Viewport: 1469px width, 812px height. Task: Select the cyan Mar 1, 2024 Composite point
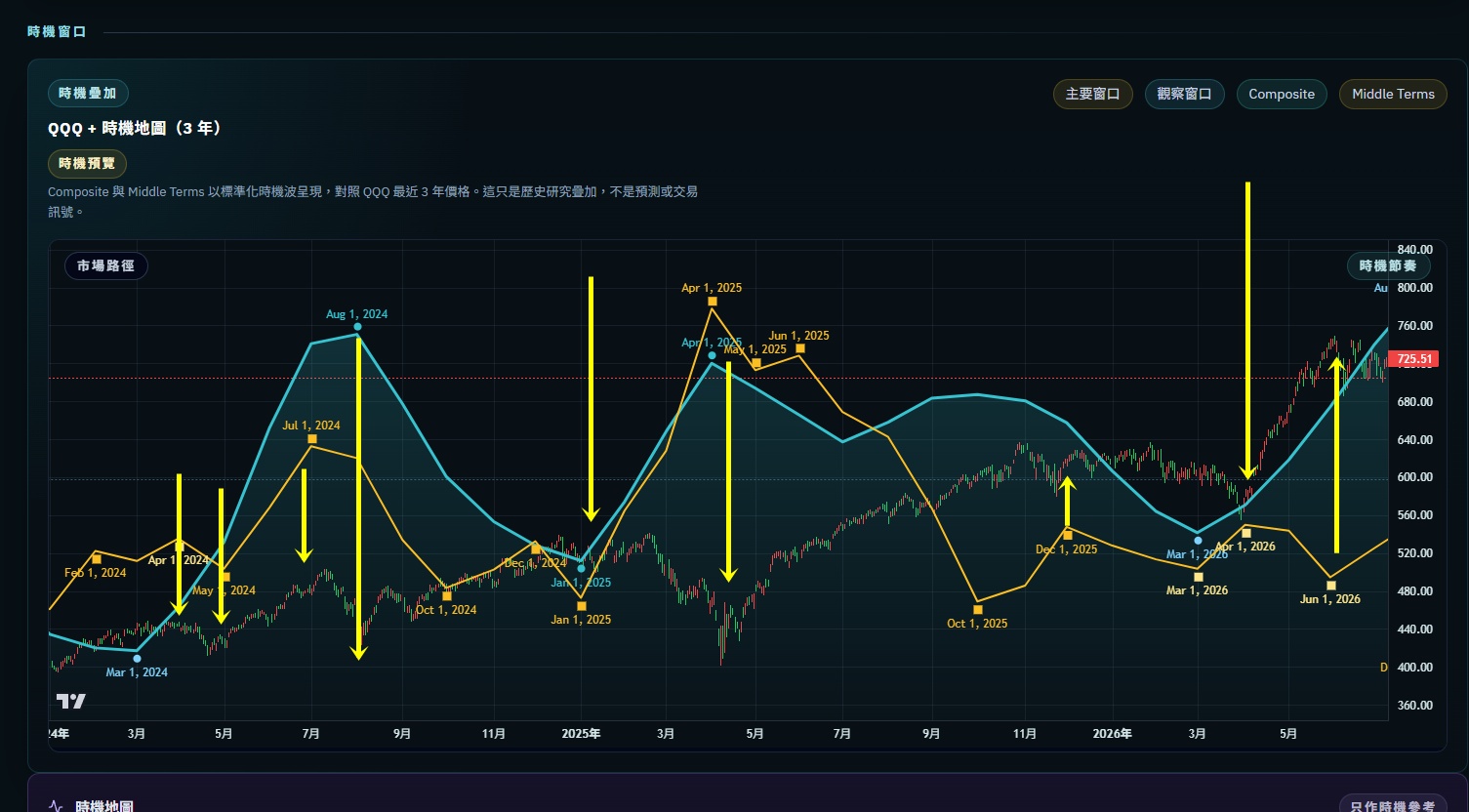137,659
